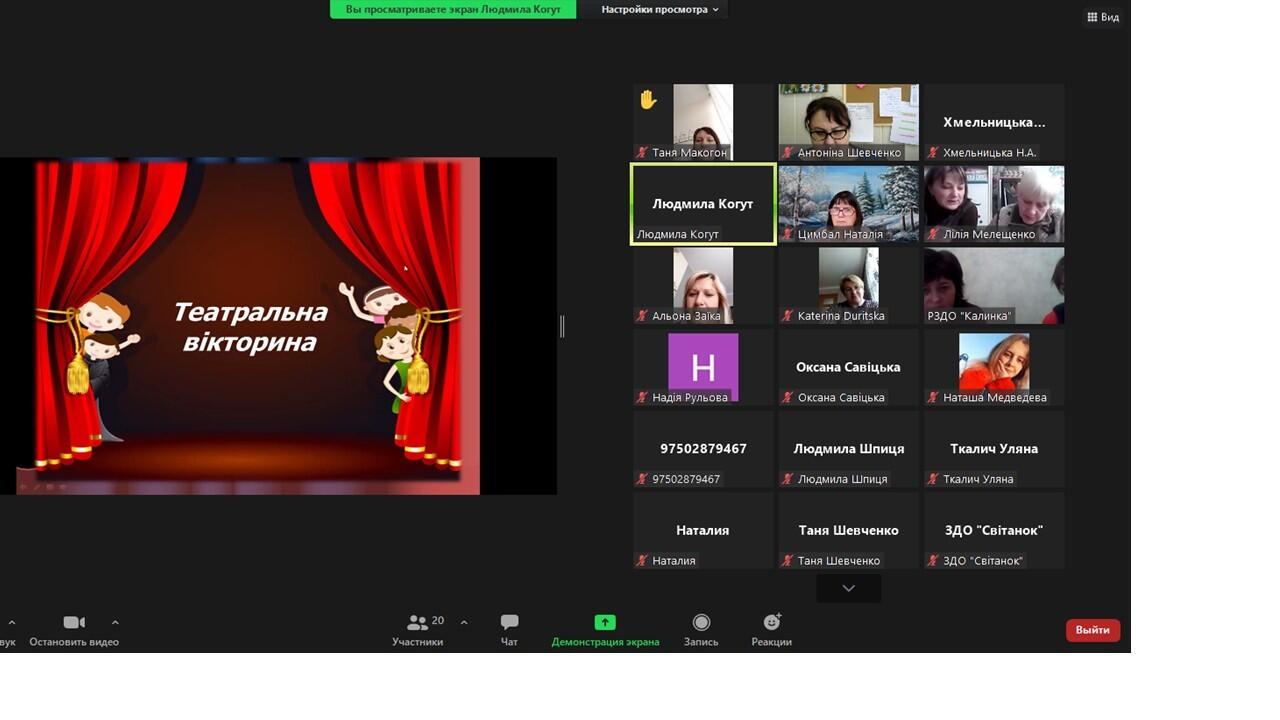Select Таня Шевченко participant tile

pos(848,531)
